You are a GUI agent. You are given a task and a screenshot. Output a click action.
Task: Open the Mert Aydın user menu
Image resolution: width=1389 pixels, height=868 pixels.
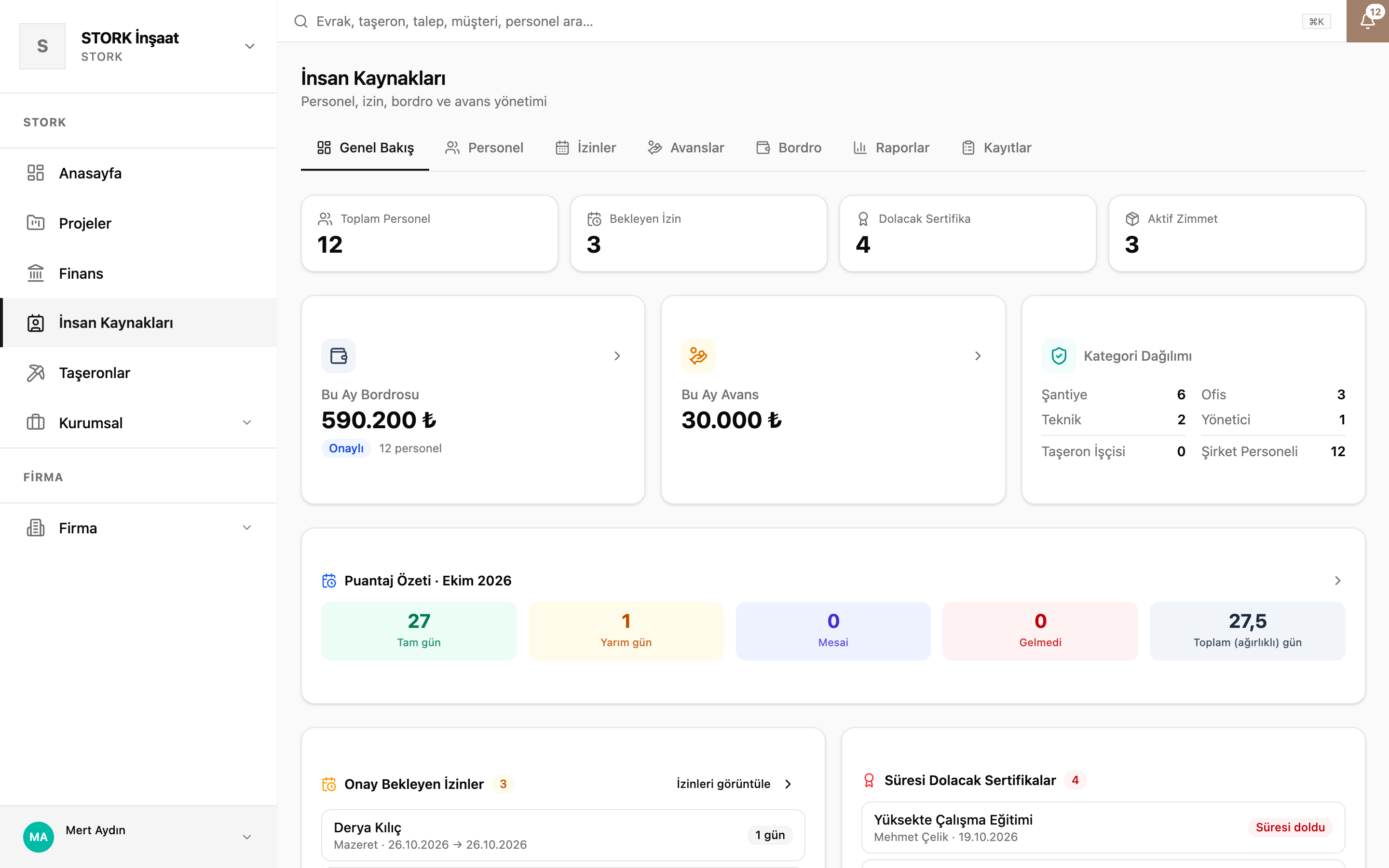(138, 837)
